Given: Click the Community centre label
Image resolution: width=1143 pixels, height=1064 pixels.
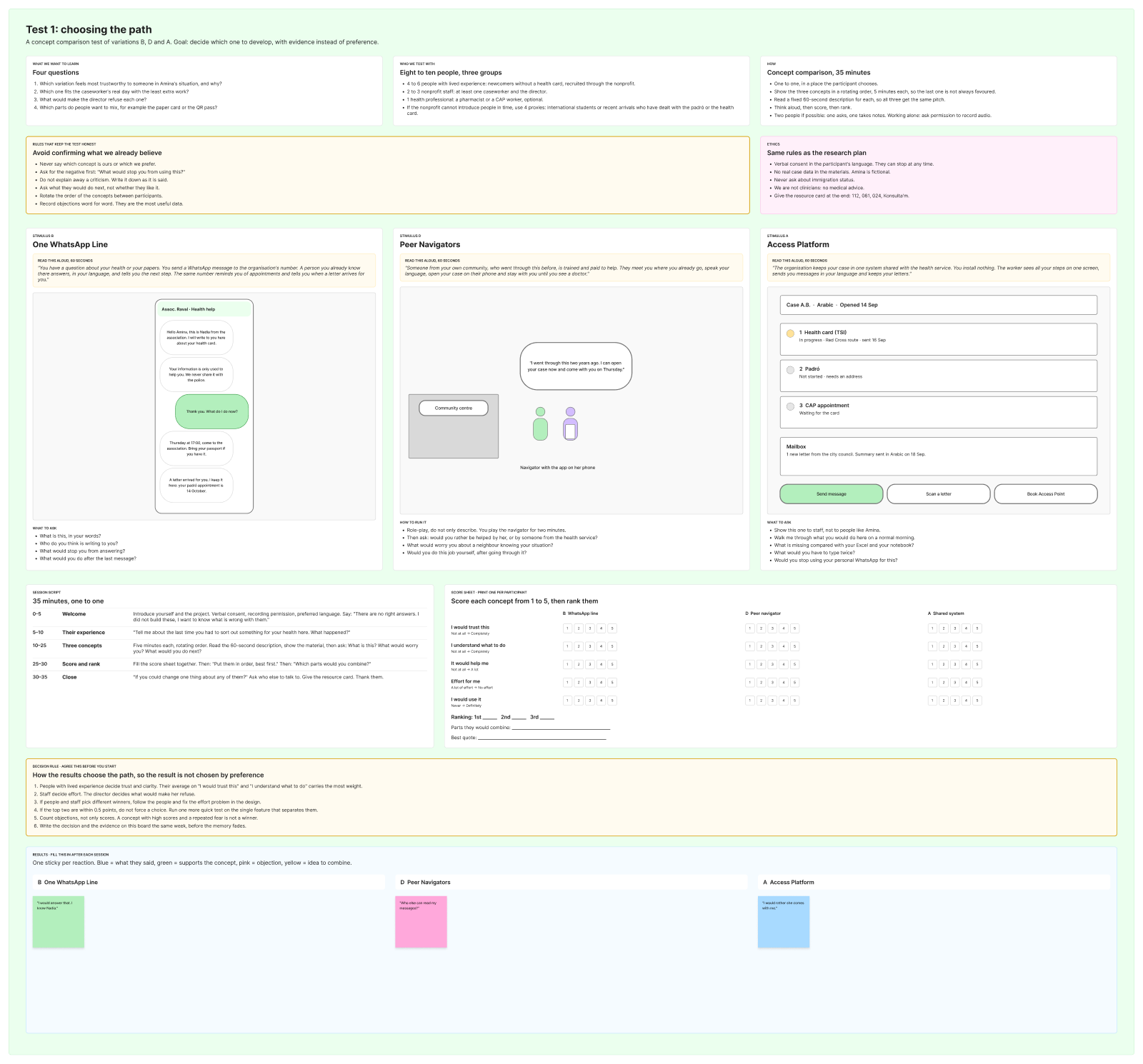Looking at the screenshot, I should (x=454, y=408).
